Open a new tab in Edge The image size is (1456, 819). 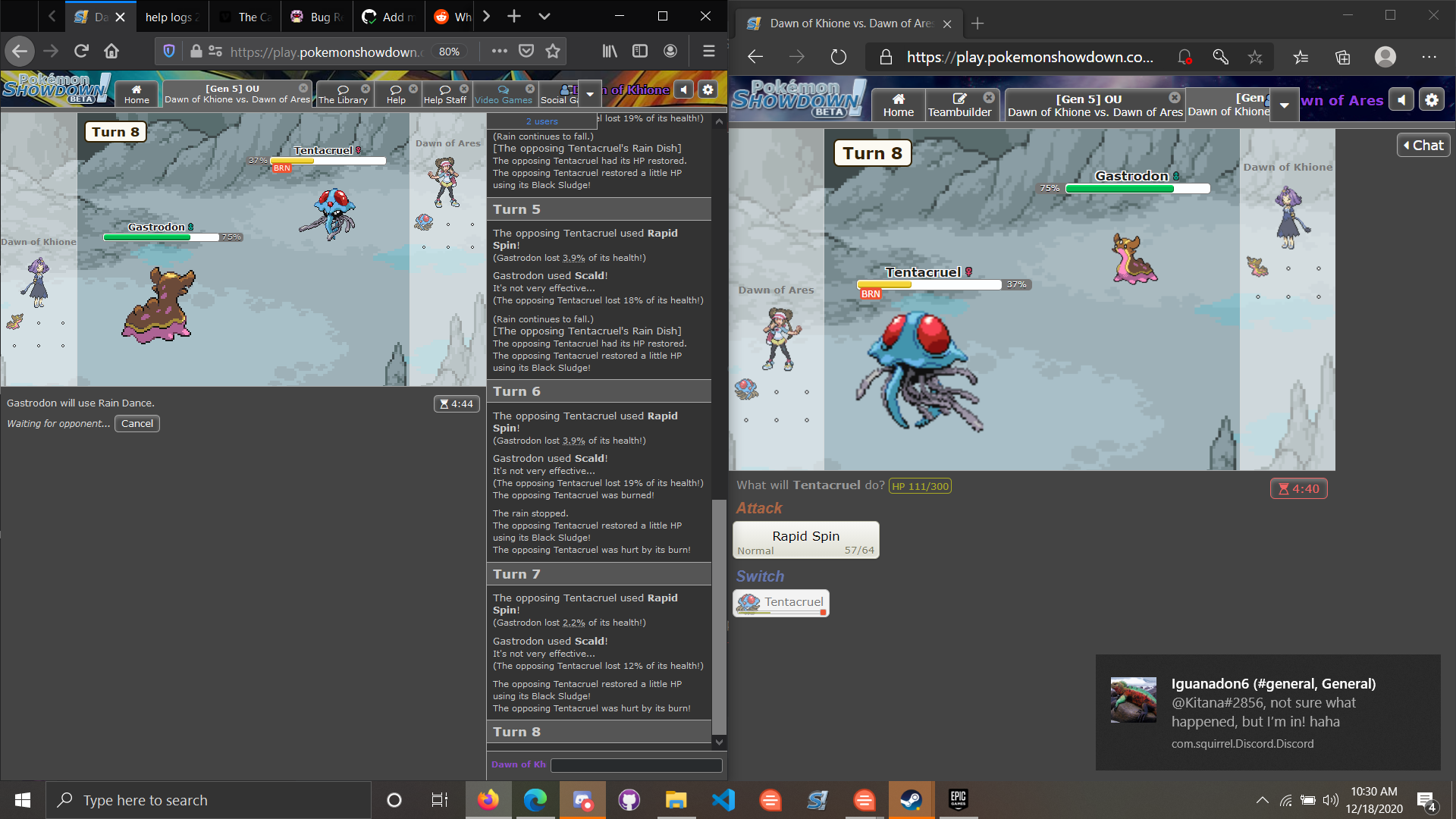(x=977, y=24)
